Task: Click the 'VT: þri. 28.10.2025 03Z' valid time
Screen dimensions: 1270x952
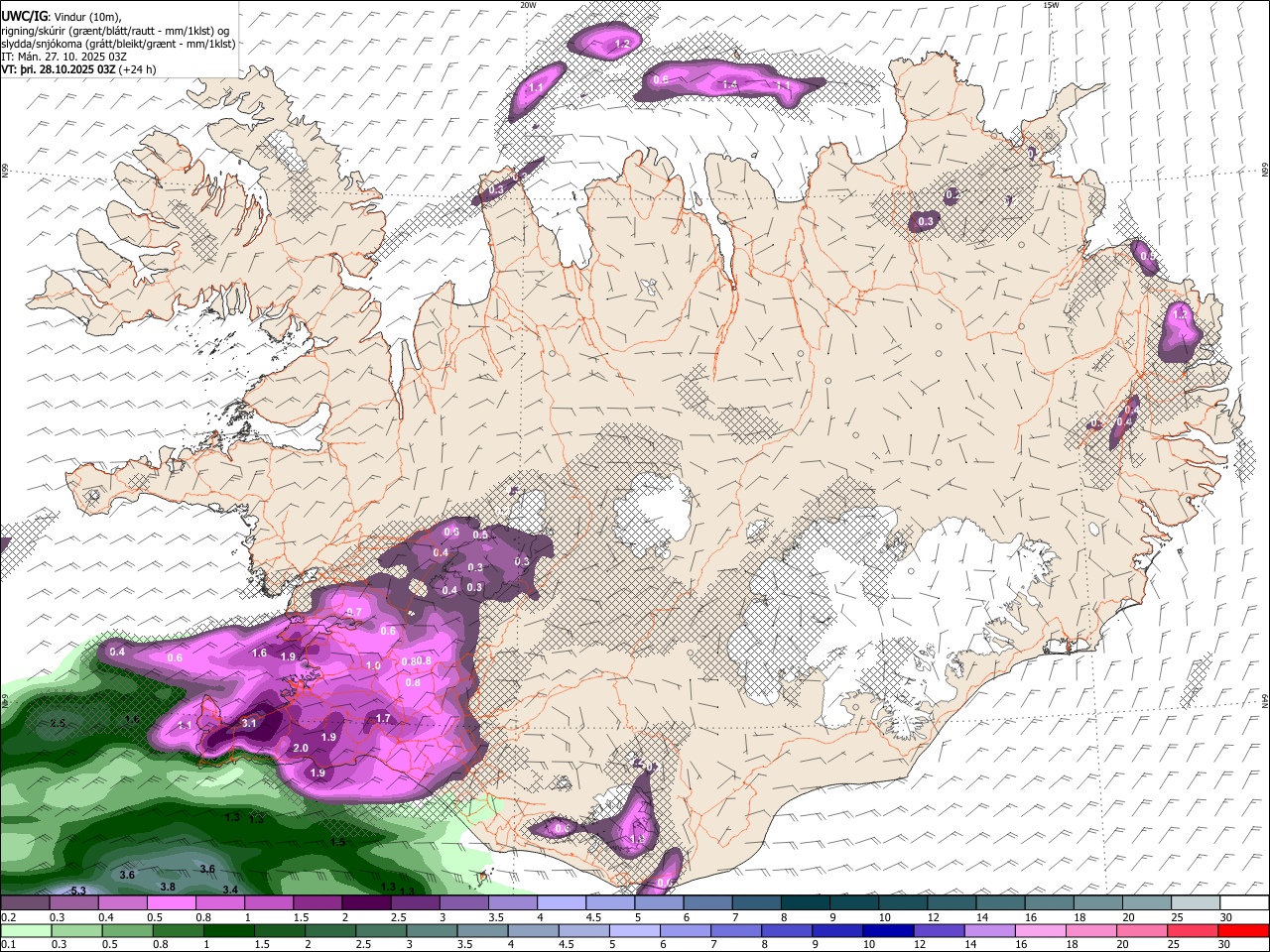Action: pos(59,69)
